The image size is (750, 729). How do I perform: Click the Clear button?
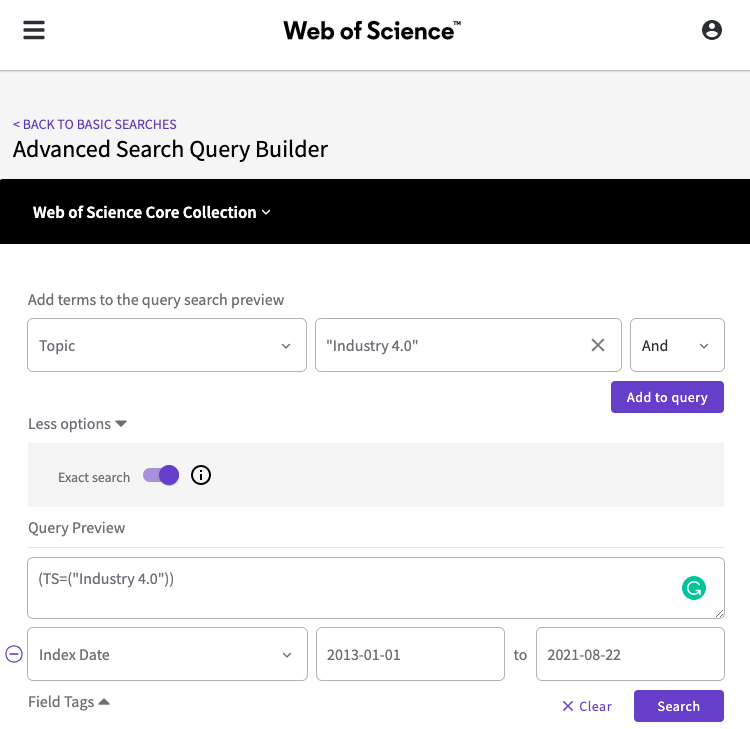pyautogui.click(x=587, y=706)
